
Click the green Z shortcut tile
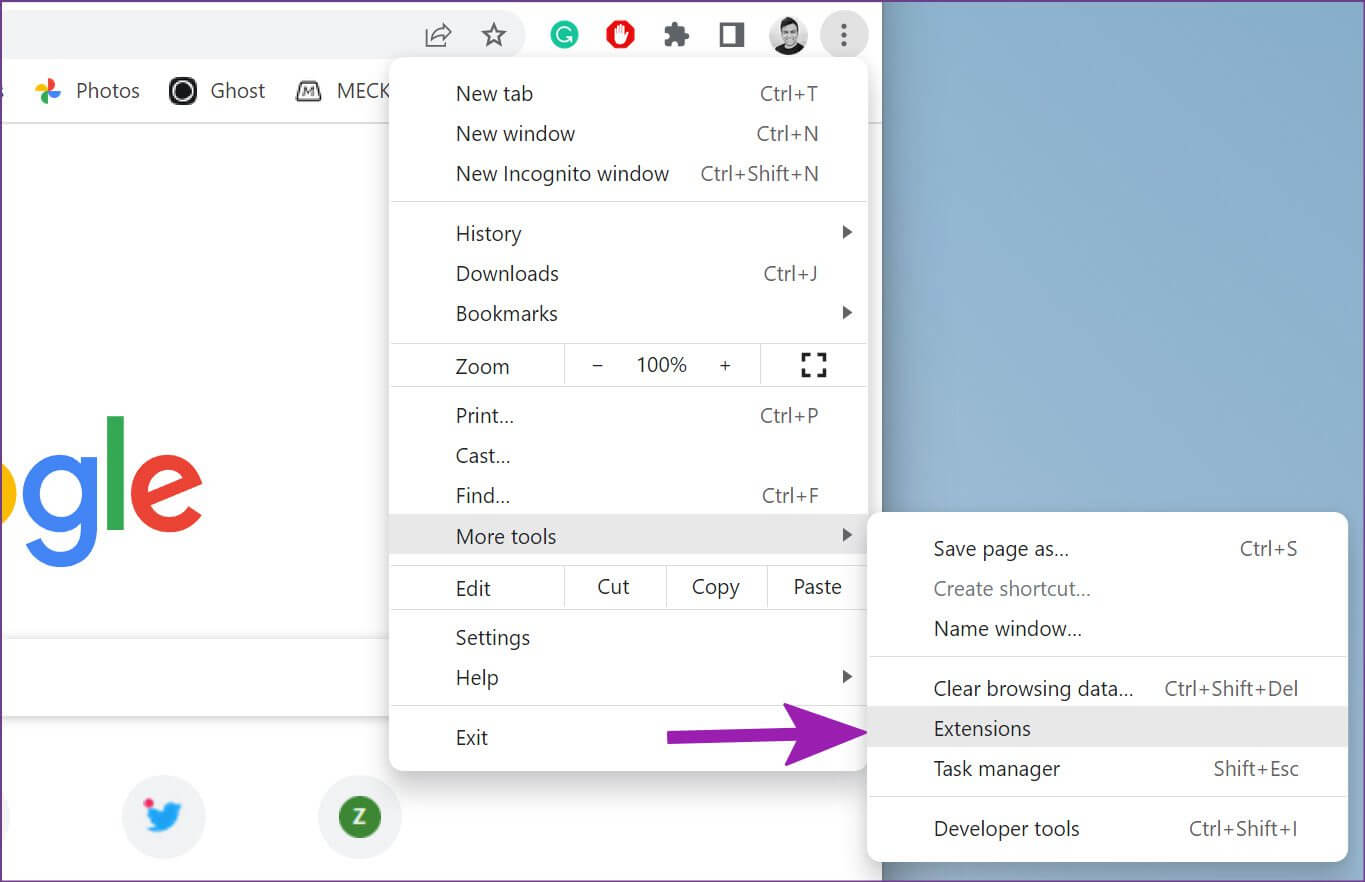[x=359, y=817]
